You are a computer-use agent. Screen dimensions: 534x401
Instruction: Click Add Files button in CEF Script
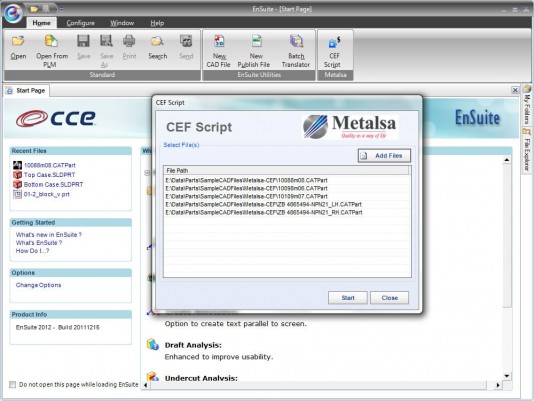pyautogui.click(x=384, y=156)
